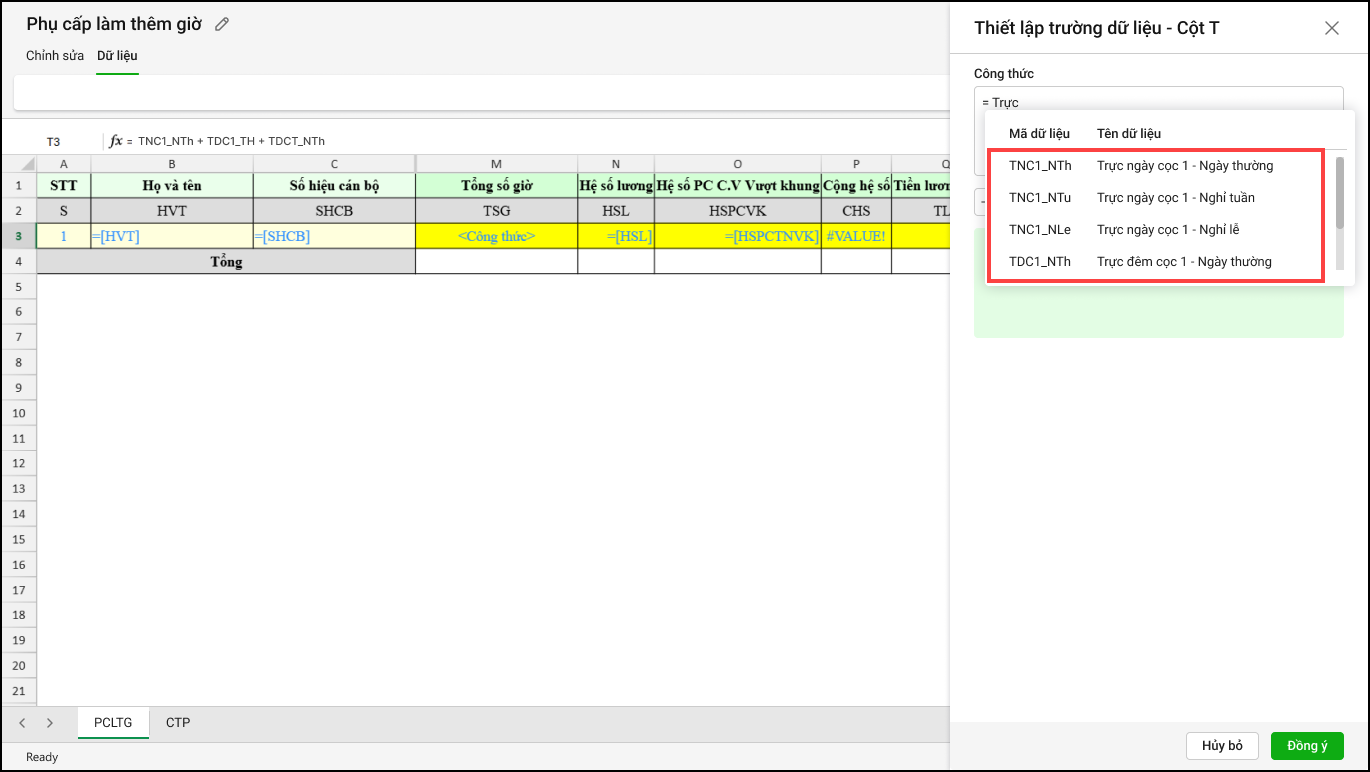Viewport: 1370px width, 772px height.
Task: Select the PCLTG sheet tab
Action: [x=113, y=722]
